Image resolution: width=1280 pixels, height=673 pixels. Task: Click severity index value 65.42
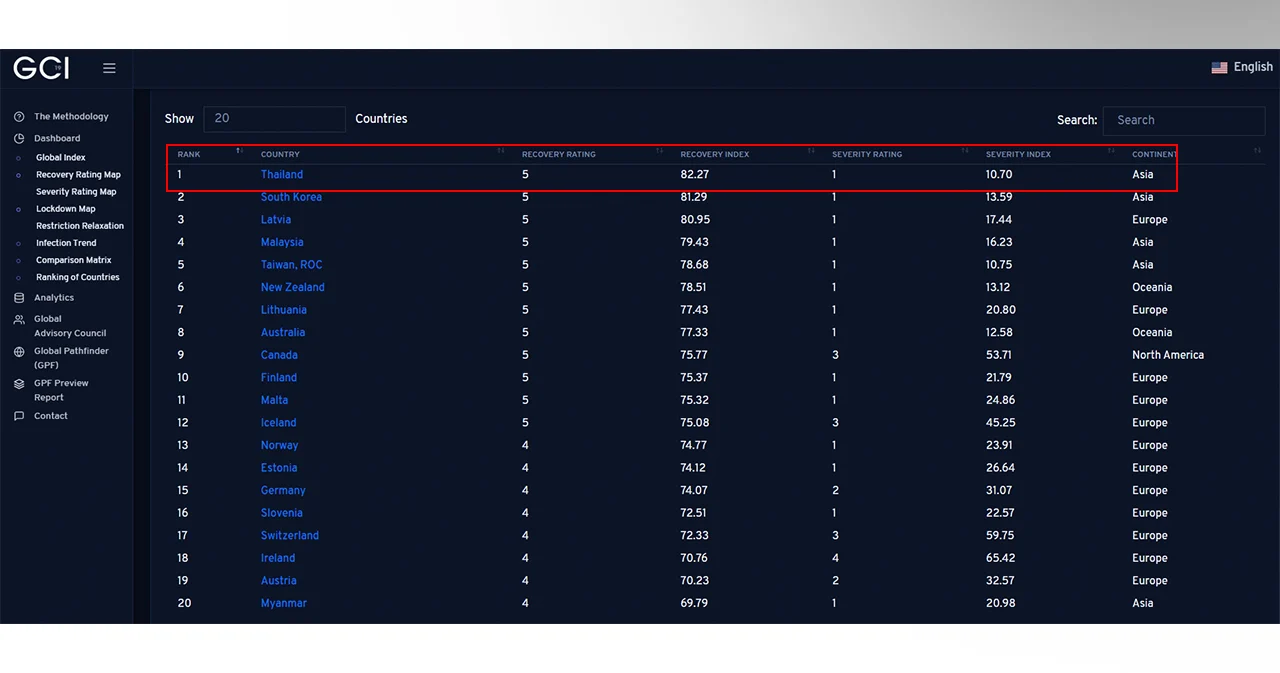(1000, 558)
